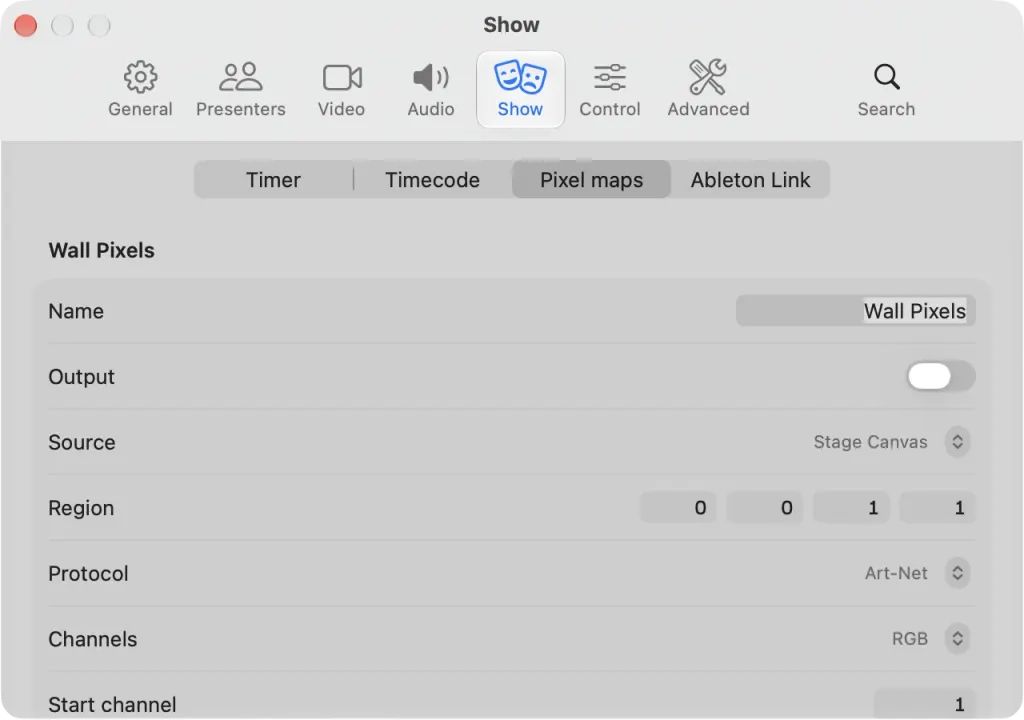Viewport: 1024px width, 720px height.
Task: Click the Source row label
Action: point(82,442)
